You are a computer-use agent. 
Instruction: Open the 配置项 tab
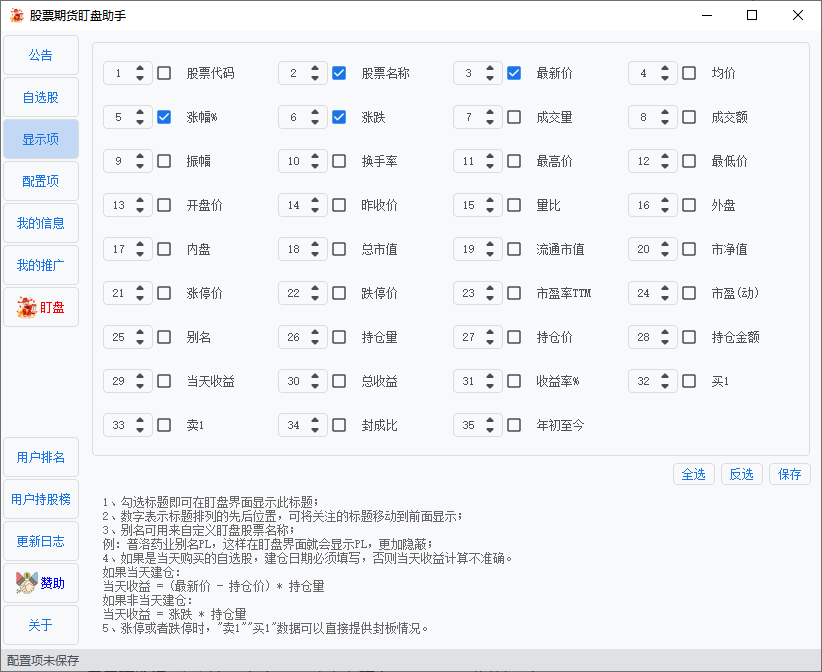click(x=41, y=181)
